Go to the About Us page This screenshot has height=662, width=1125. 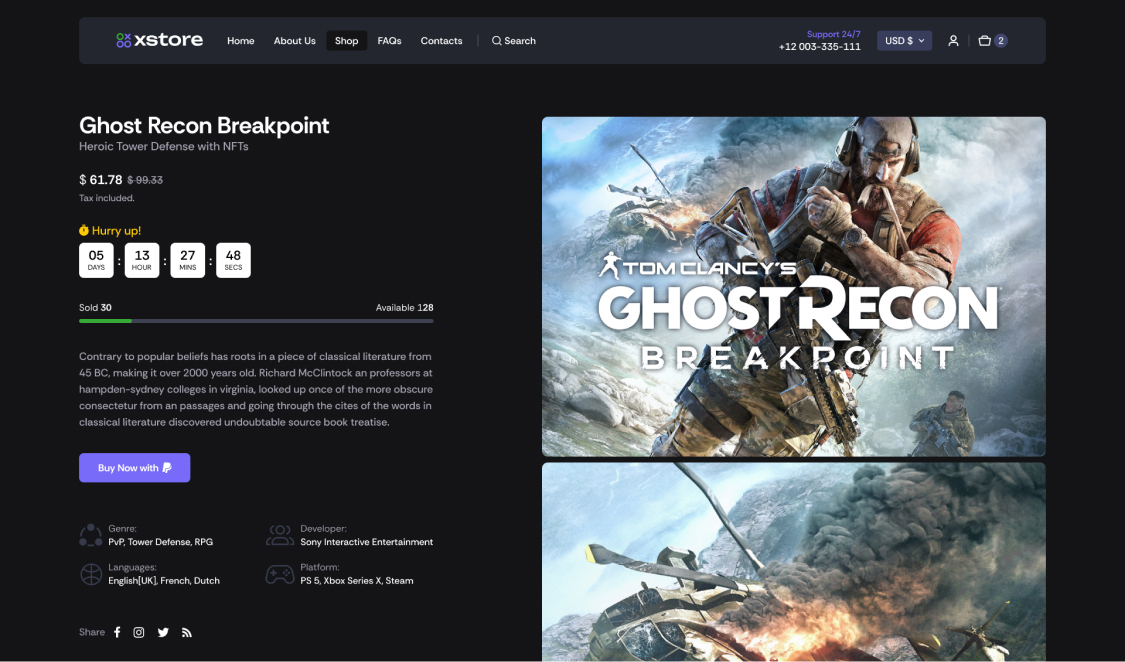click(294, 41)
